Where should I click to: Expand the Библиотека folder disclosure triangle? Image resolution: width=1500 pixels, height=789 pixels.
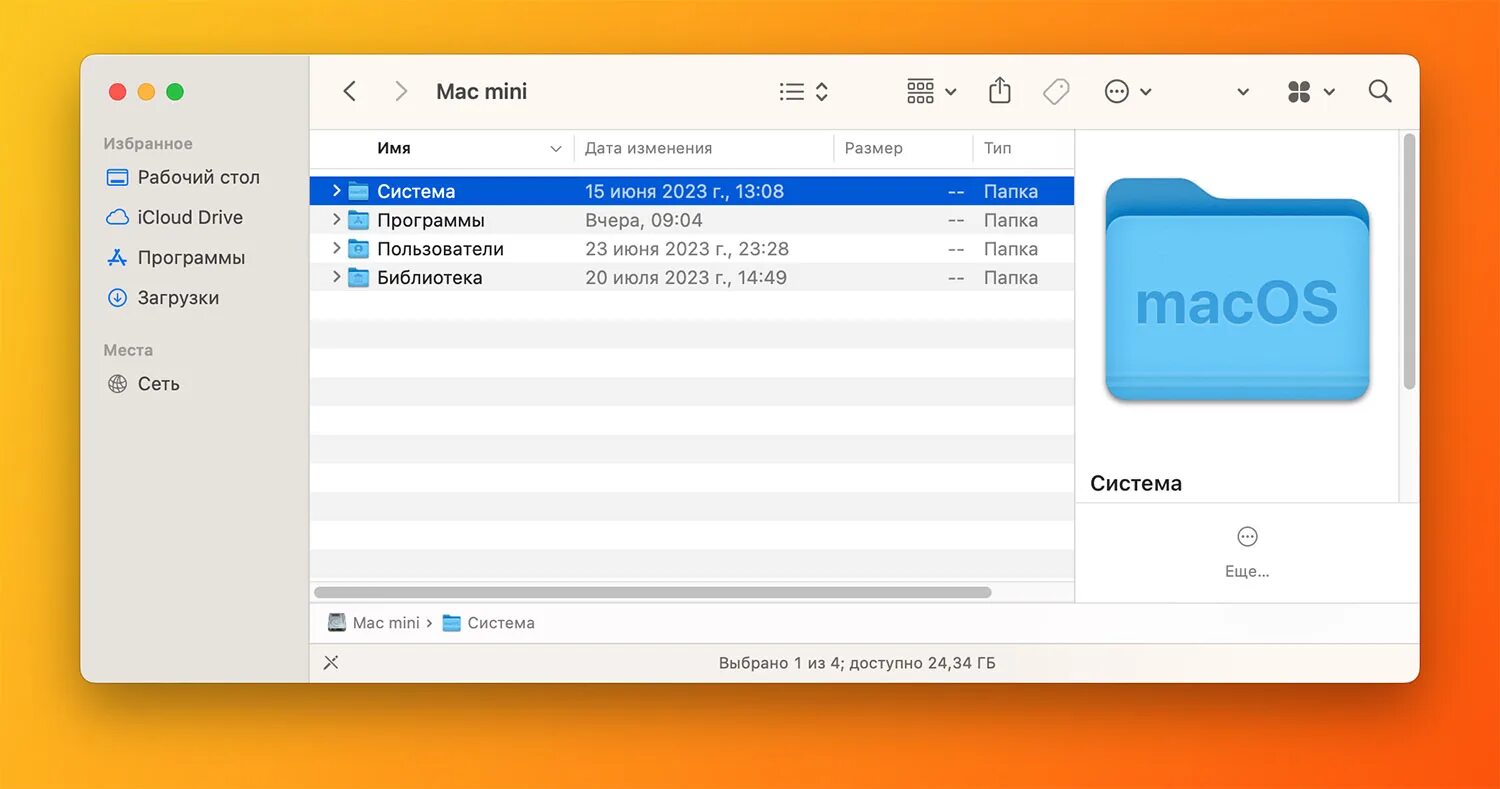click(337, 277)
